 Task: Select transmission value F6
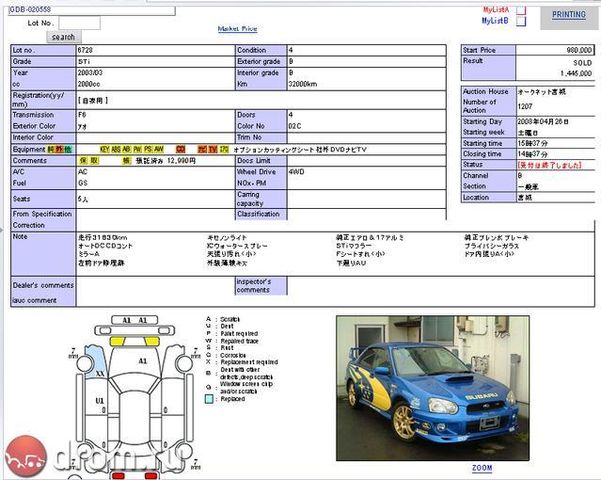(82, 115)
